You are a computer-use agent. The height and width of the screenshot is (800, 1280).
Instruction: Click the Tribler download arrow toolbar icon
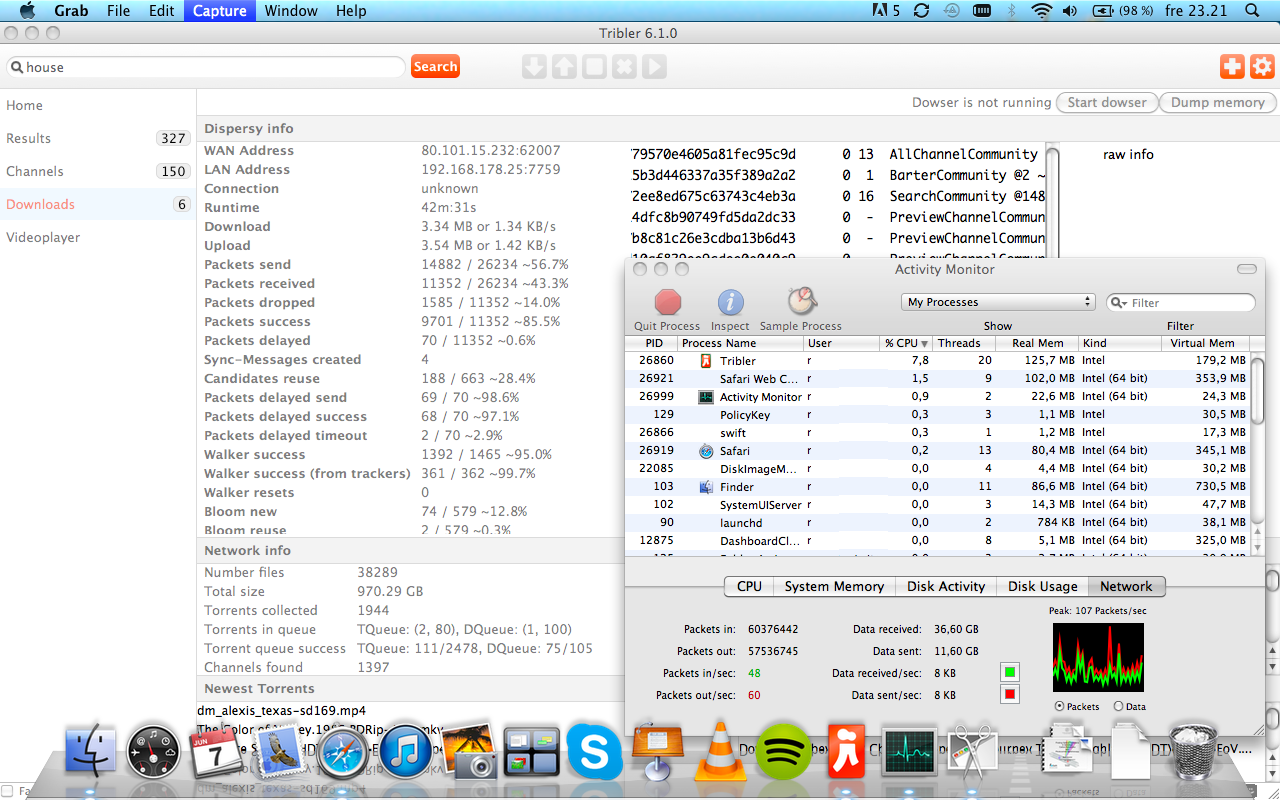534,67
